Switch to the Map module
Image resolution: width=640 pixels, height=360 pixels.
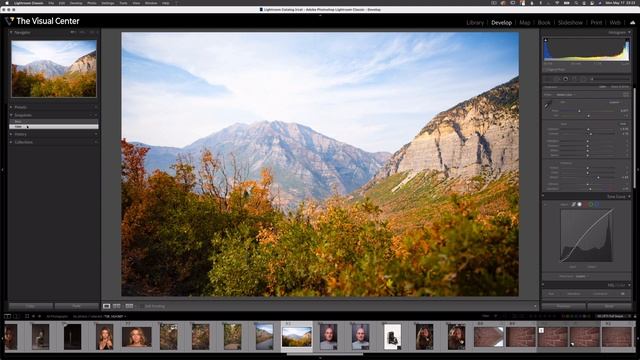(x=524, y=22)
